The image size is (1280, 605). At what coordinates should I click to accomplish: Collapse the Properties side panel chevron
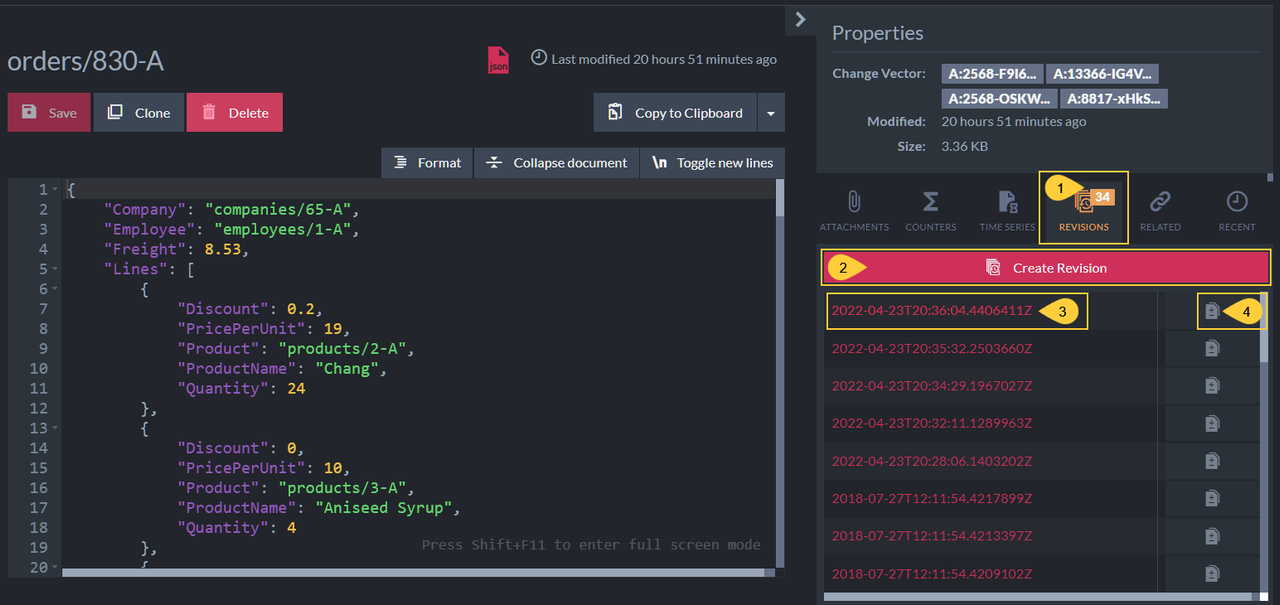pos(801,19)
